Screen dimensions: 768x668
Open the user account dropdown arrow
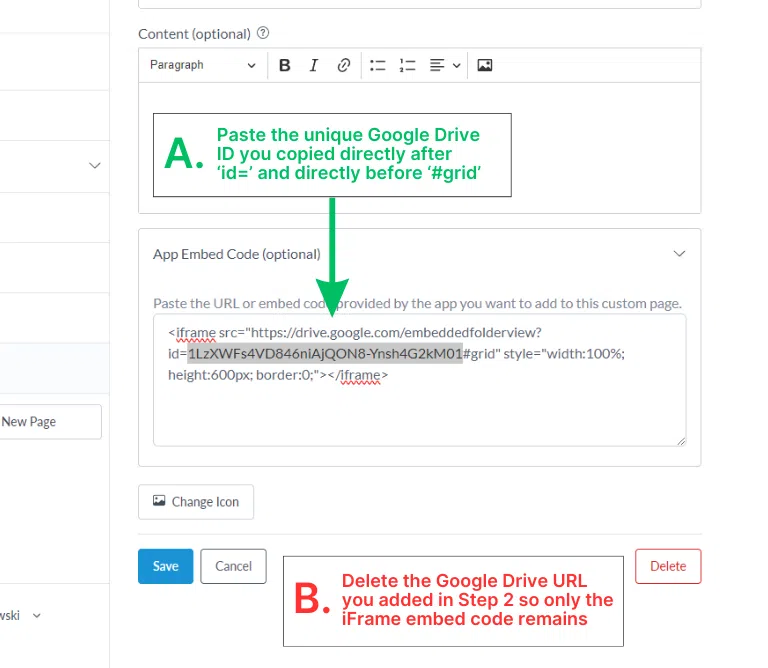pos(37,615)
